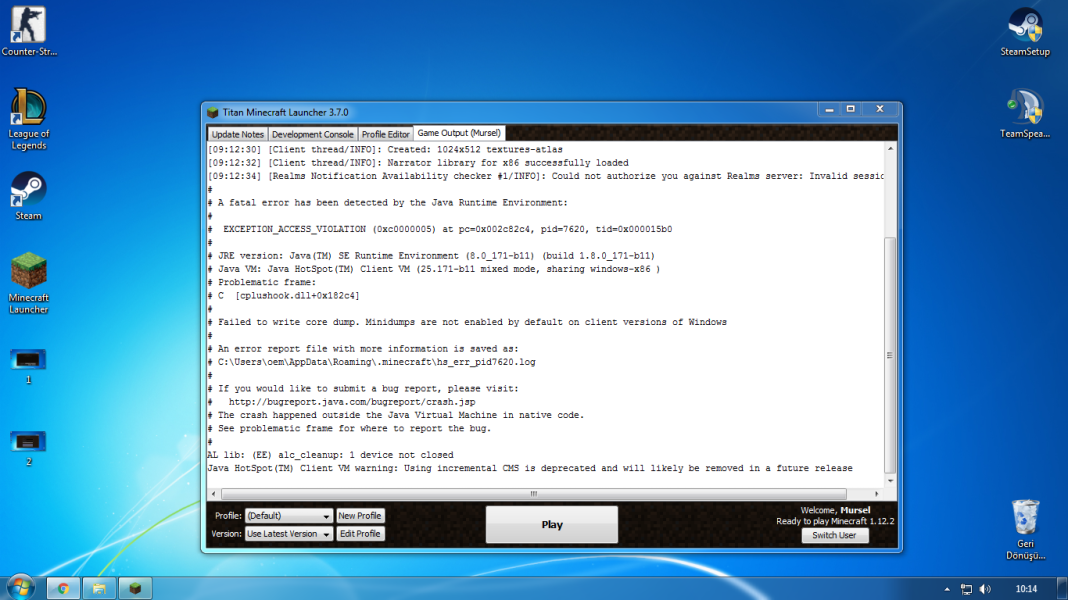
Task: Click the large Play button
Action: click(x=552, y=524)
